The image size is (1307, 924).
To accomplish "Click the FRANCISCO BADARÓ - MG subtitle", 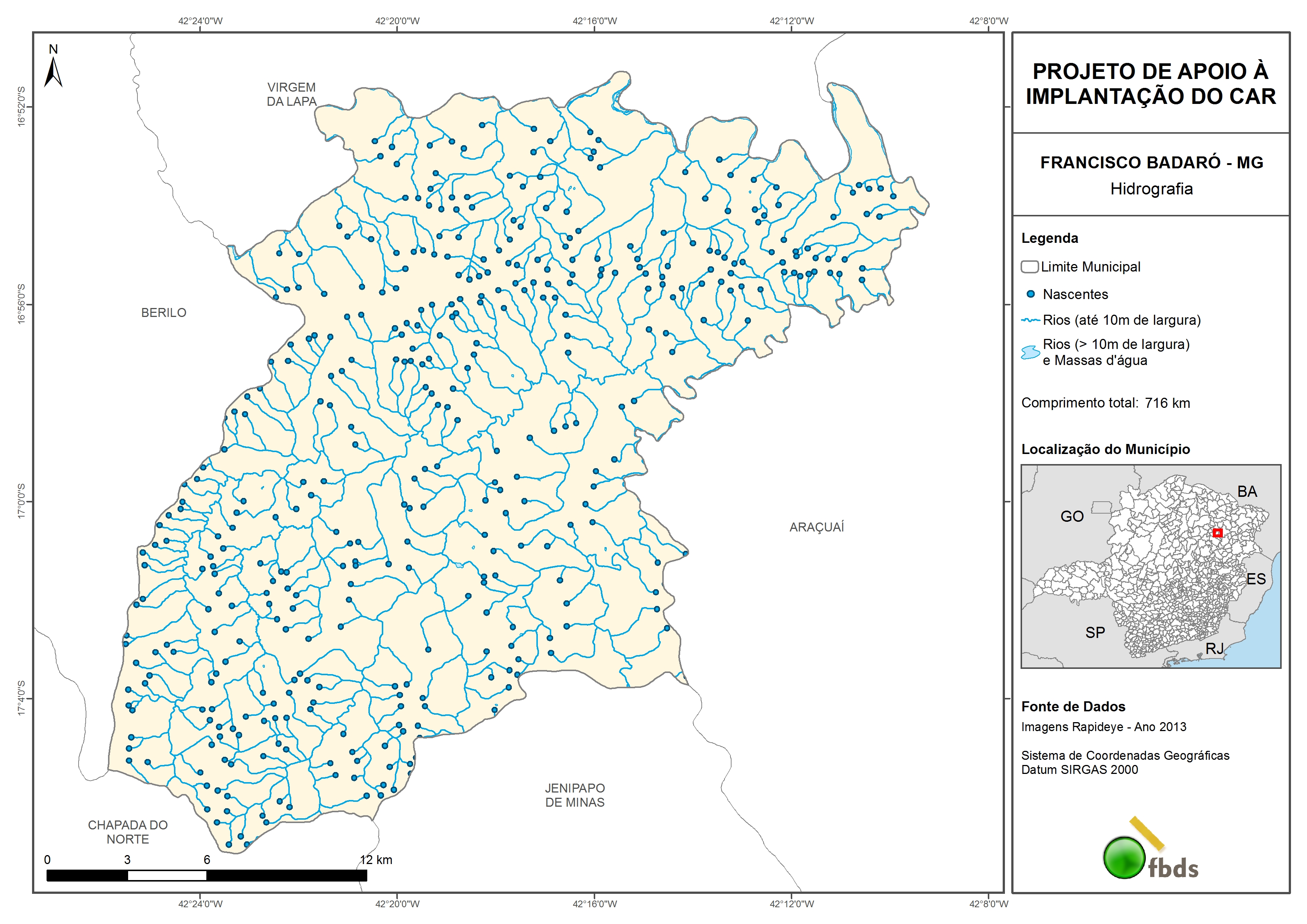I will pyautogui.click(x=1152, y=163).
